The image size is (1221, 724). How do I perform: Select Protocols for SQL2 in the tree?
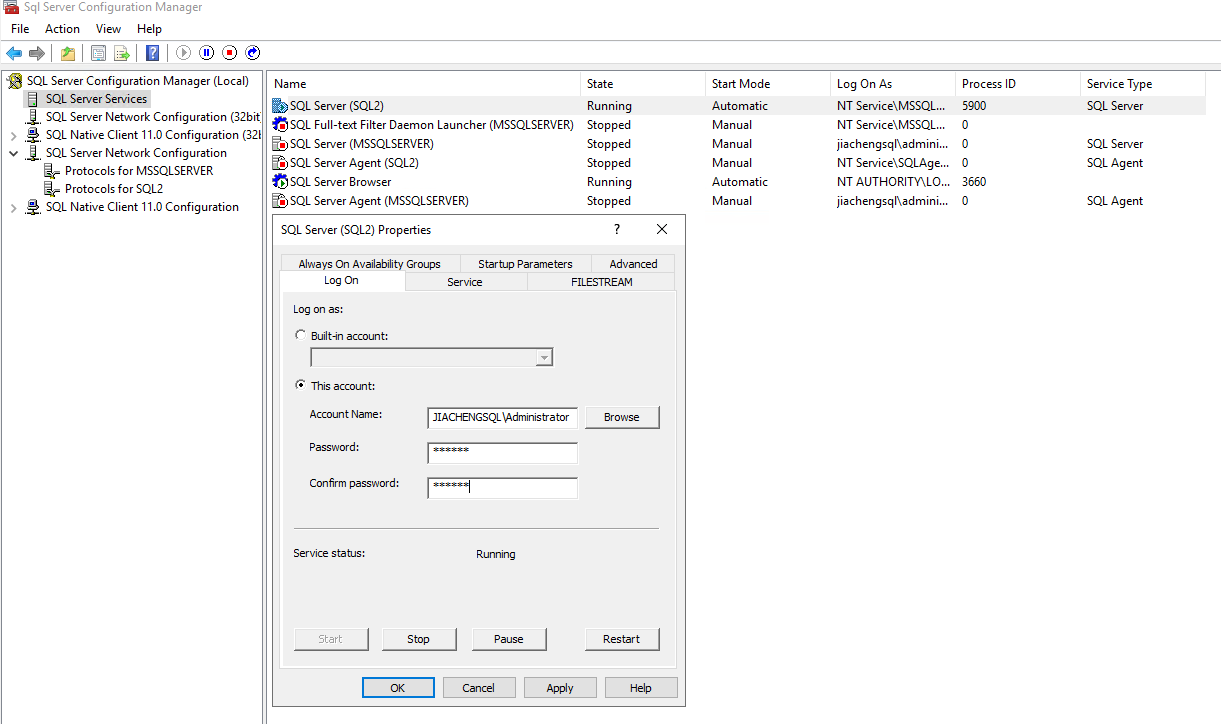114,189
